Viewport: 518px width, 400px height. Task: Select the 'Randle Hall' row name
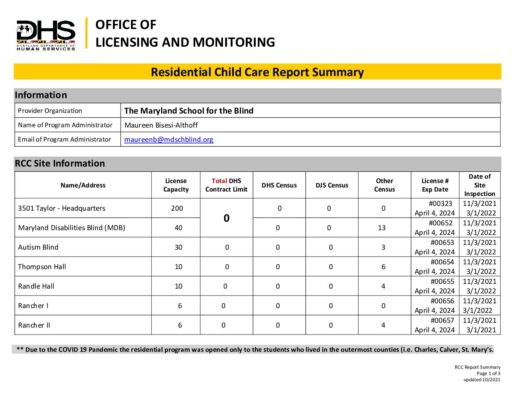pyautogui.click(x=36, y=286)
